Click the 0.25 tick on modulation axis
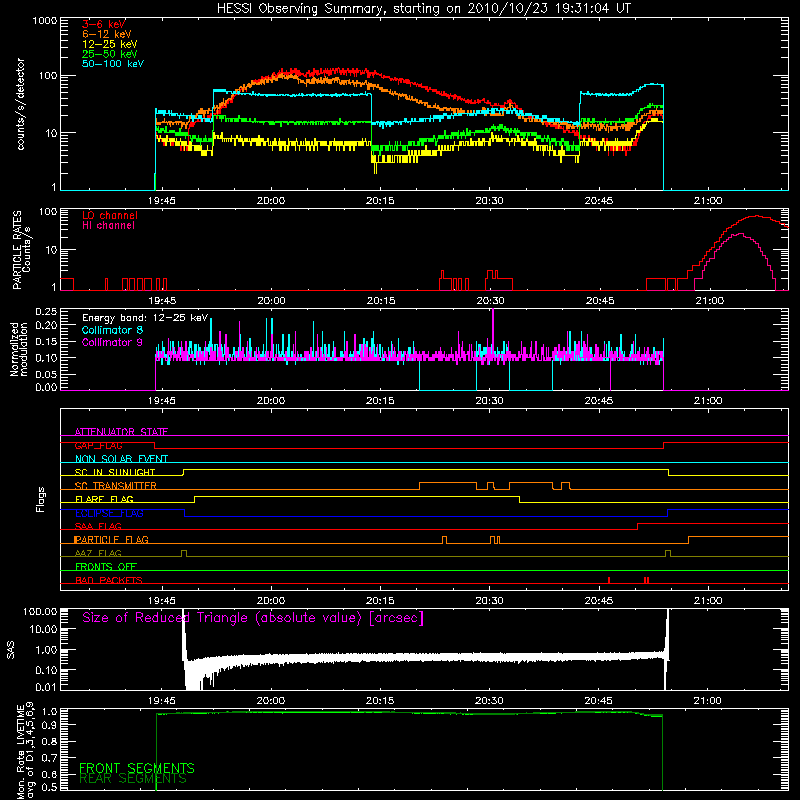This screenshot has width=800, height=800. click(x=46, y=311)
